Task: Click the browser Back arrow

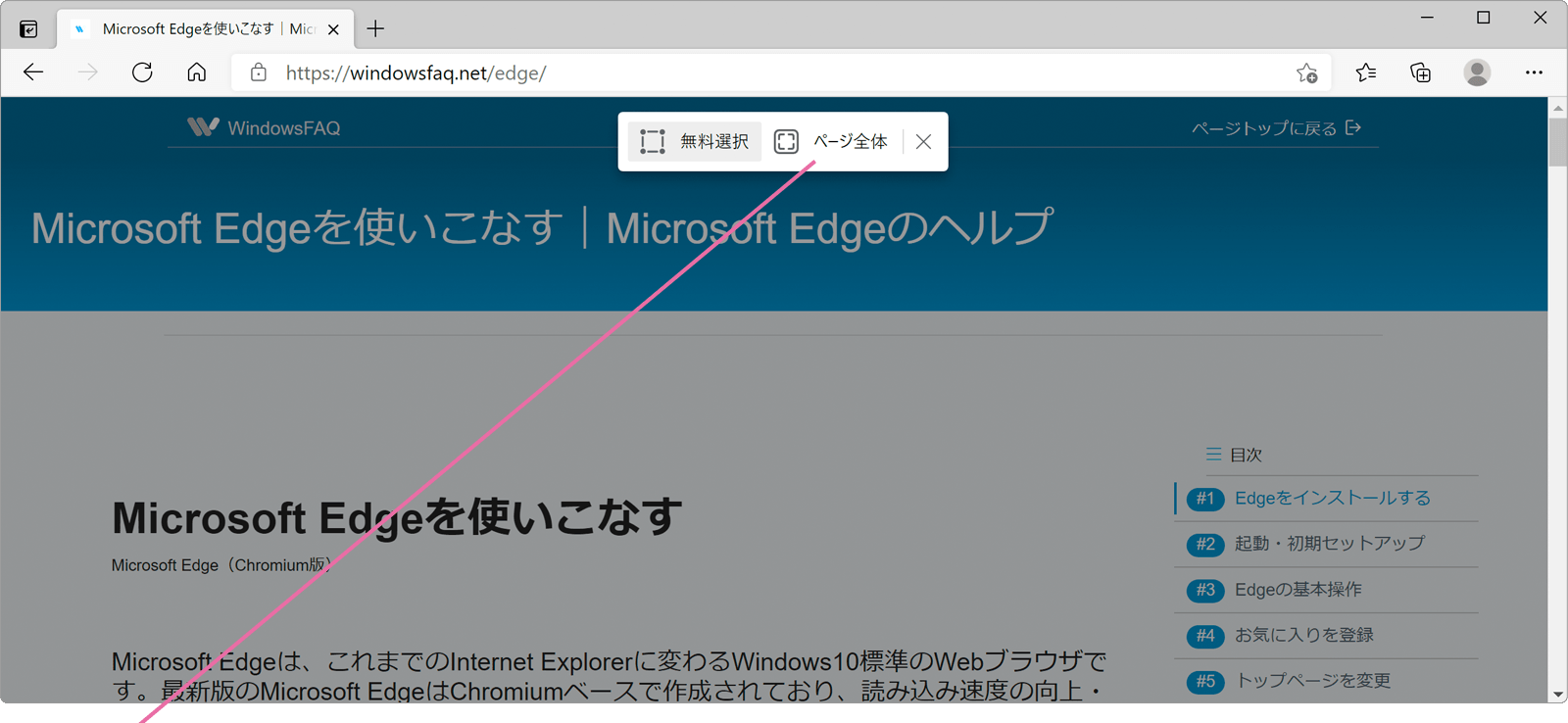Action: 33,72
